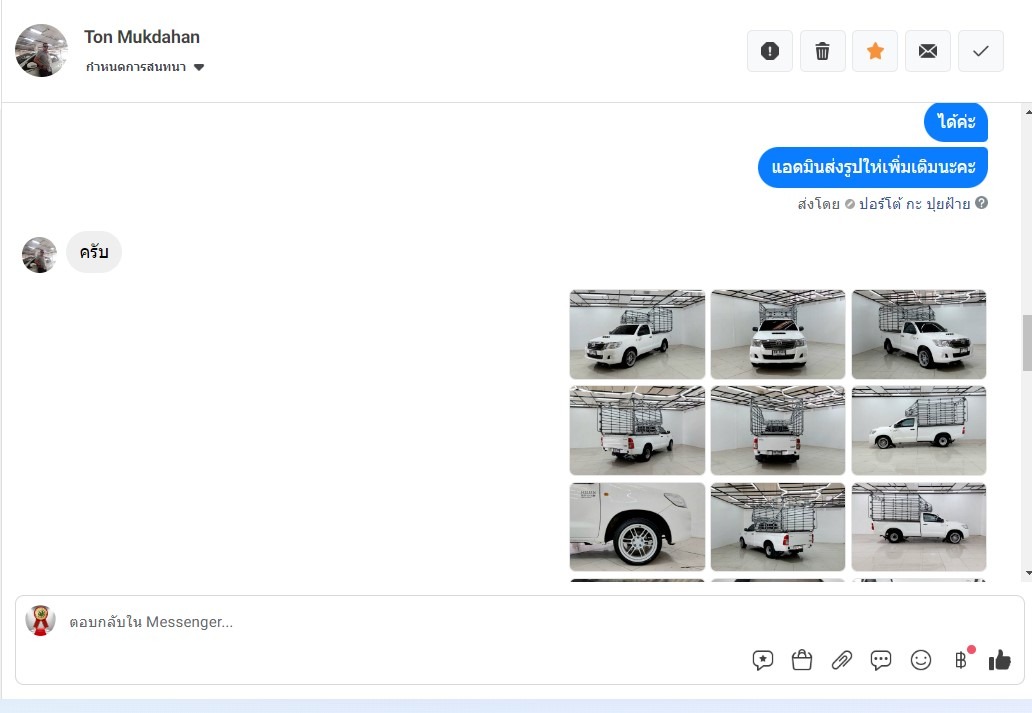
Task: Open the head-on front truck photo
Action: click(778, 334)
